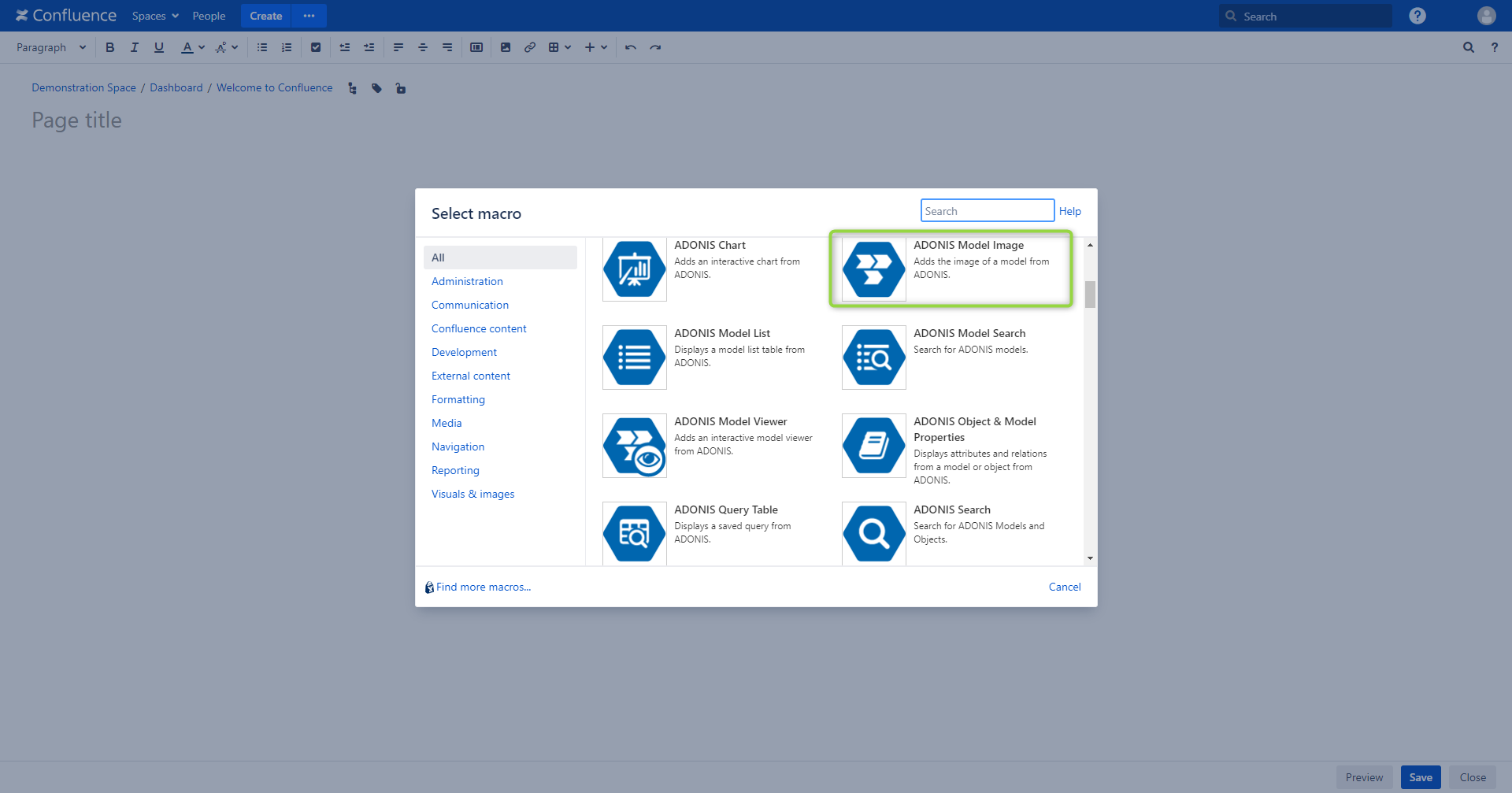Click the indent button

(x=369, y=47)
